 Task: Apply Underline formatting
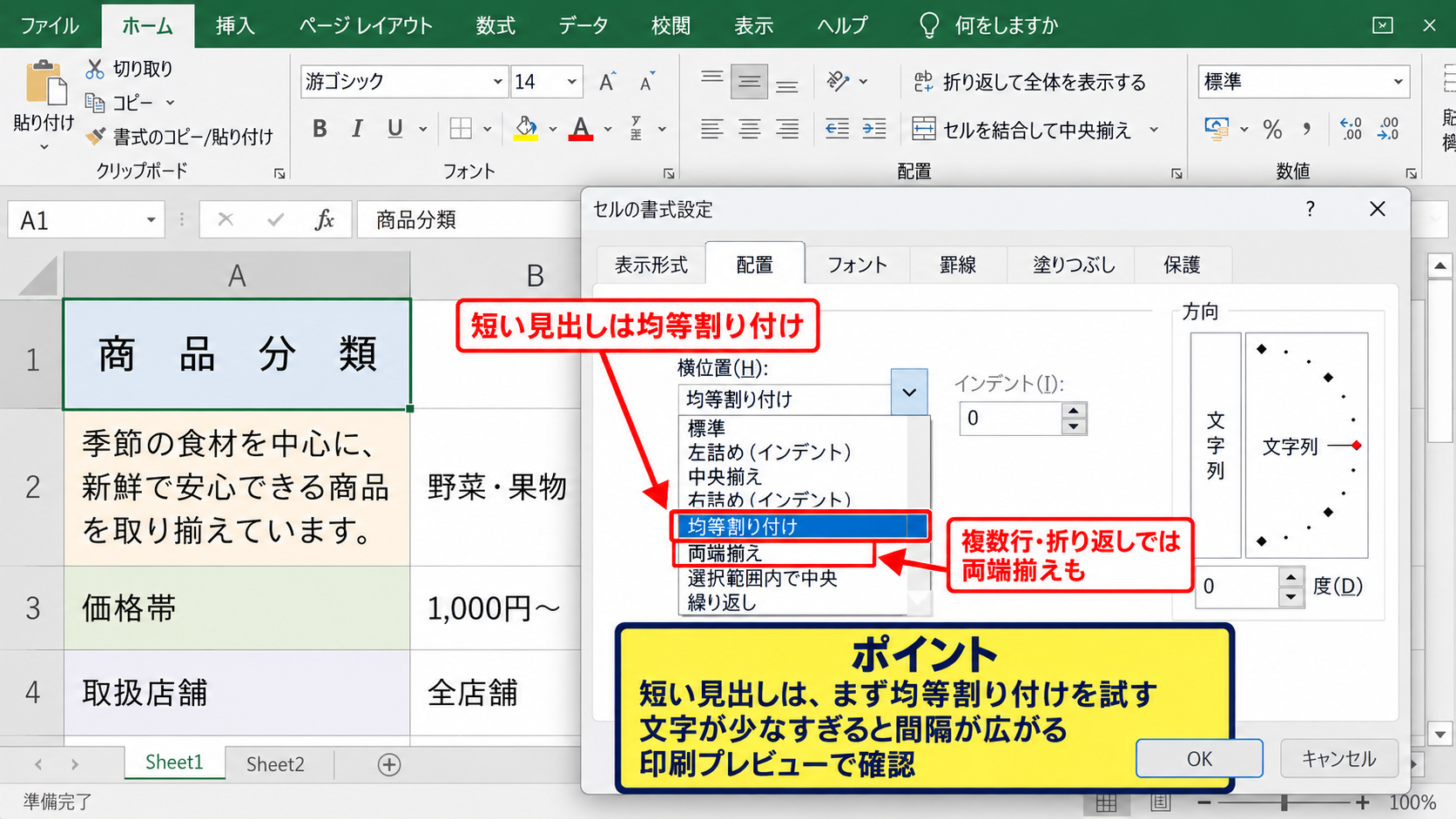point(395,129)
